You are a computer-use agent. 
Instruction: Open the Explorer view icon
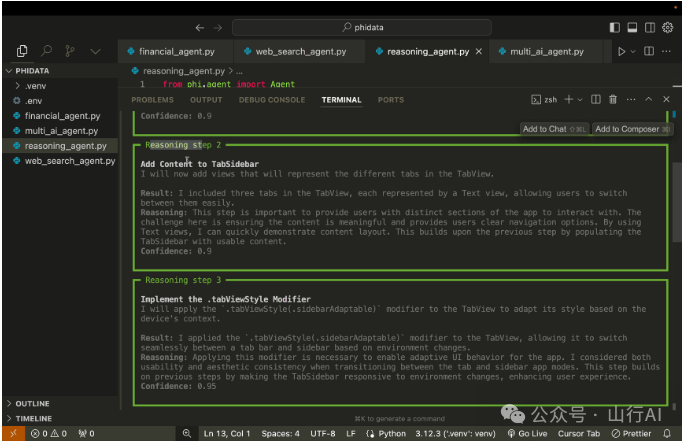22,51
